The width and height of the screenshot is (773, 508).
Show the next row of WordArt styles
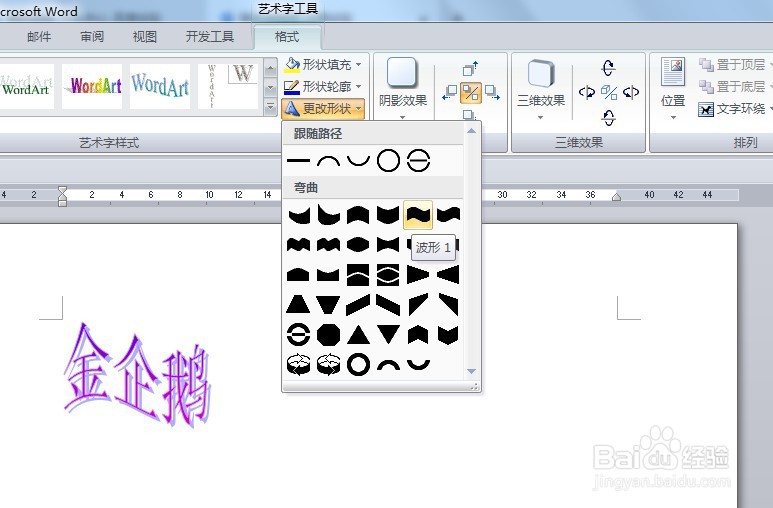point(270,88)
